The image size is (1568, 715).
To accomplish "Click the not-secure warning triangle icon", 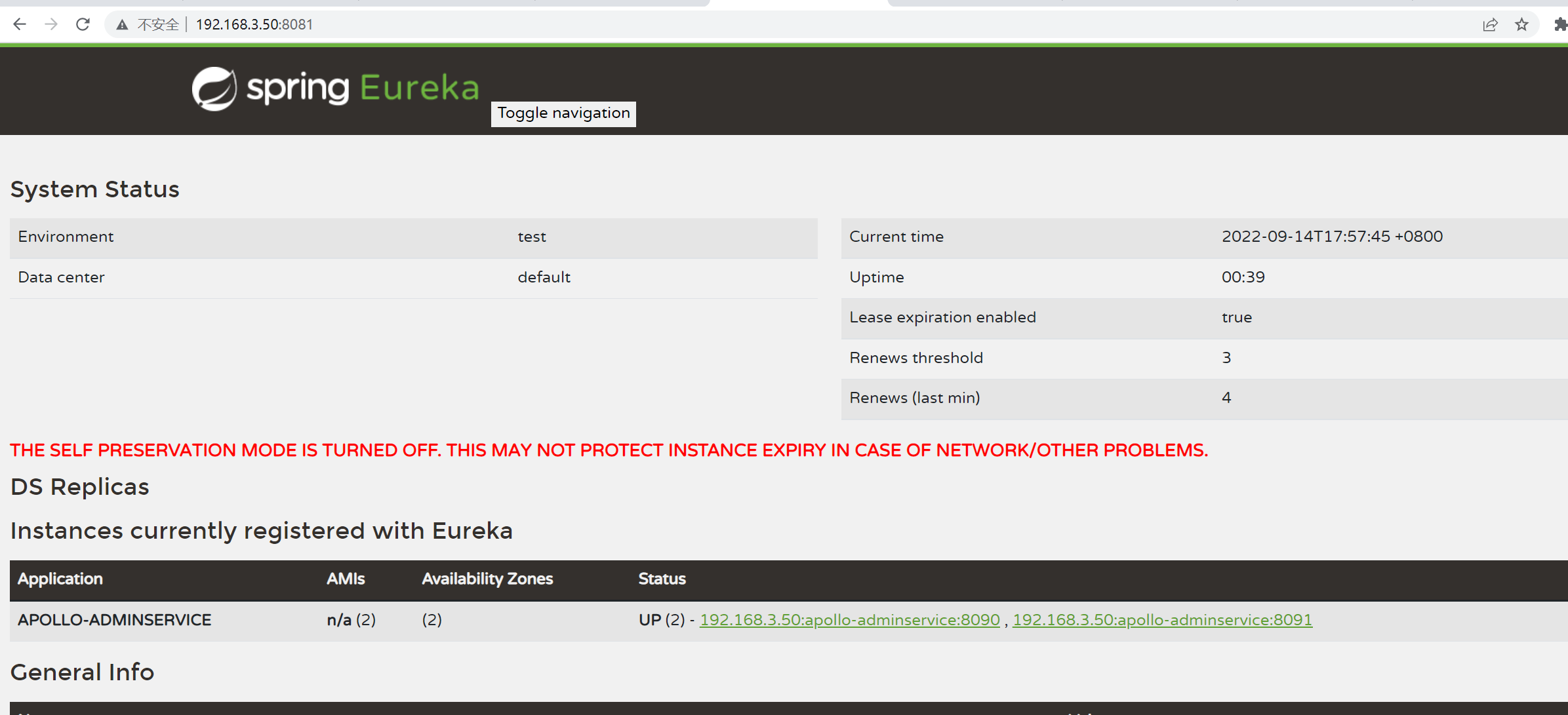I will pos(122,25).
